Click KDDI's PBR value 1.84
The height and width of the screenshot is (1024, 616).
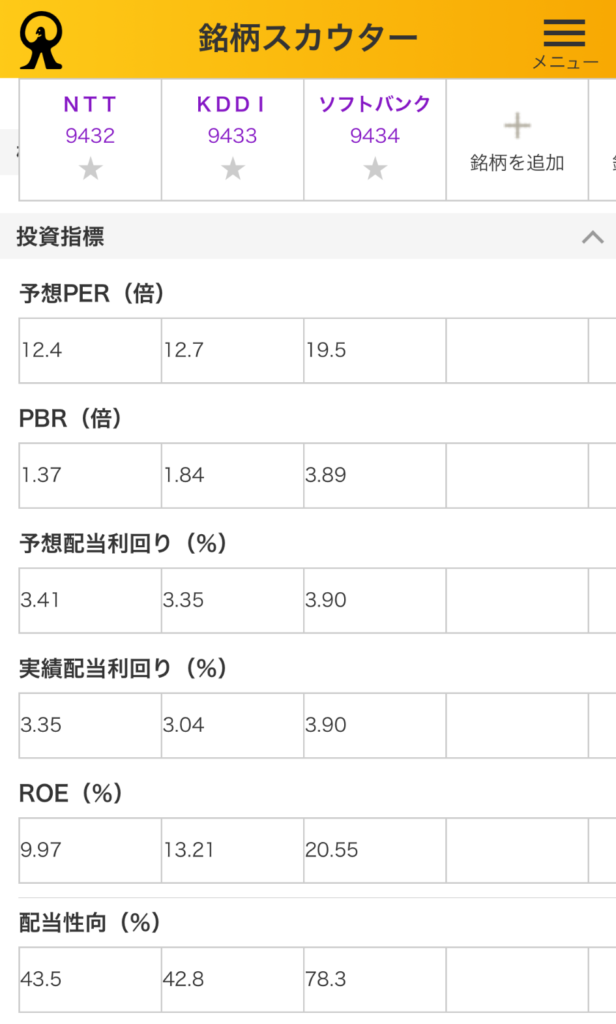[184, 475]
